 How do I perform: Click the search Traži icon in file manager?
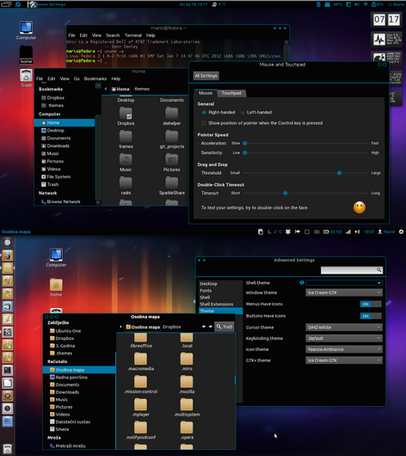point(224,327)
